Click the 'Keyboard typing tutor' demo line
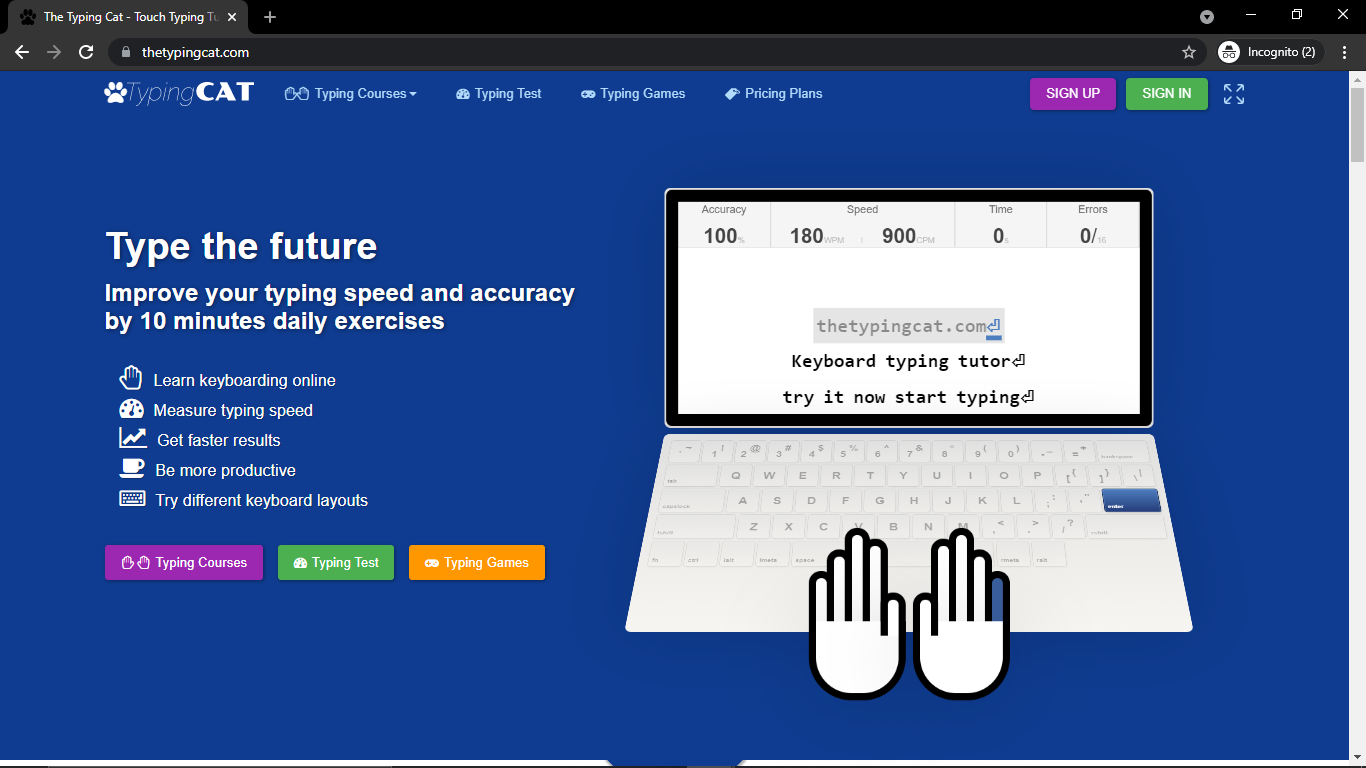 tap(908, 361)
